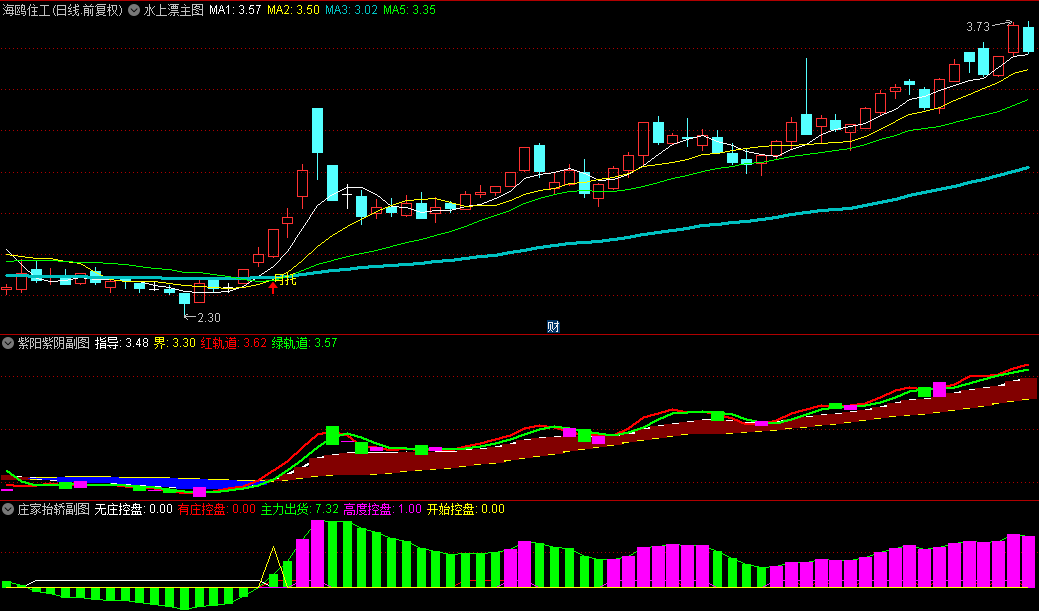Click the MA1: 3.57 value
The height and width of the screenshot is (611, 1039).
click(x=235, y=11)
